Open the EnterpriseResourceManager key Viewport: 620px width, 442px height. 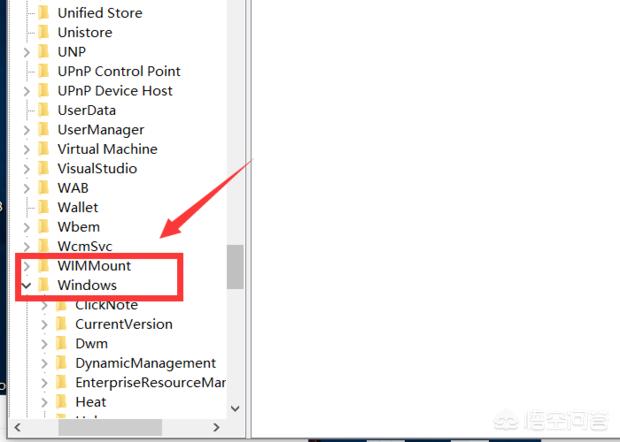[x=150, y=382]
